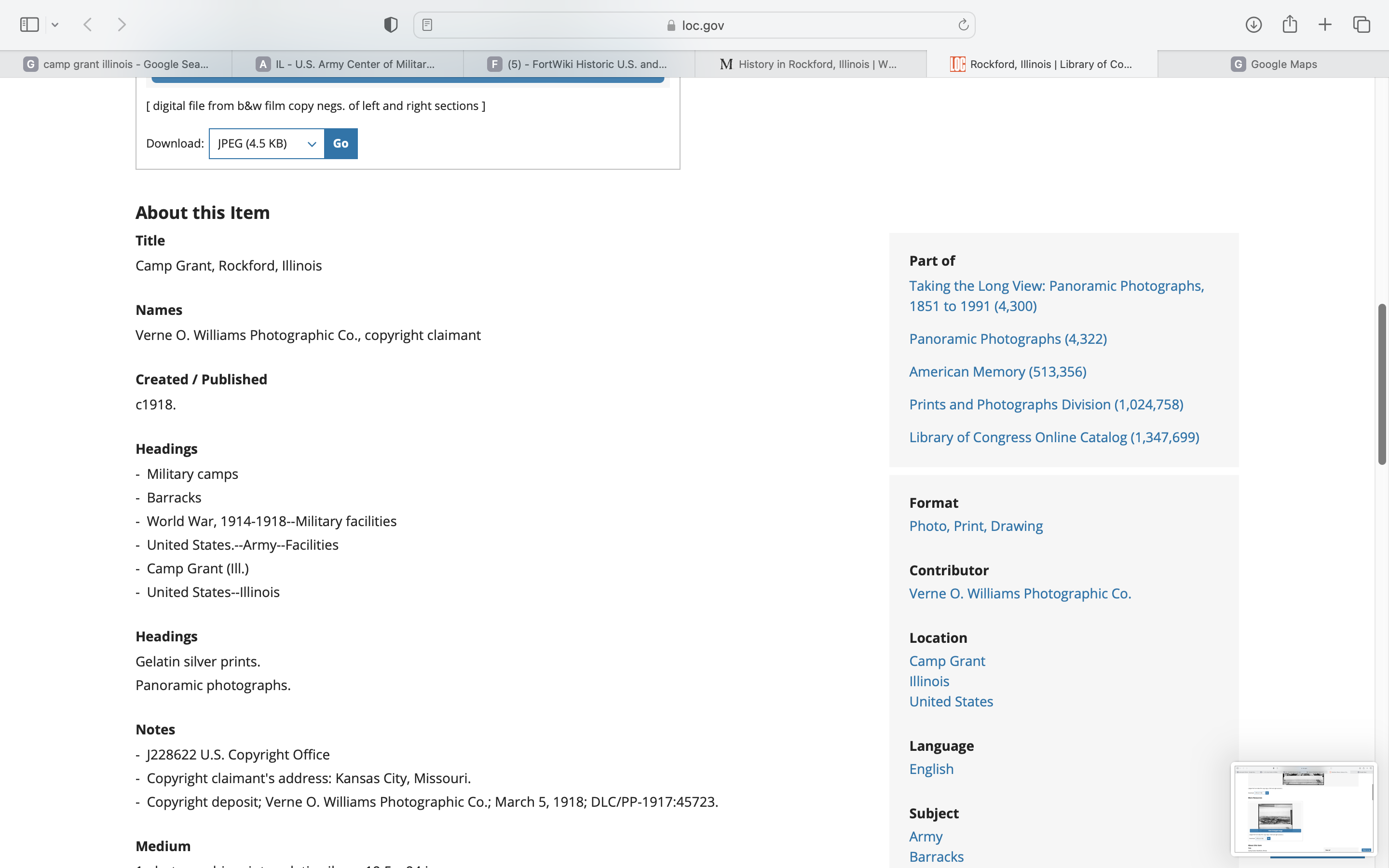
Task: Follow the Verne O. Williams Photographic Co. link
Action: [1020, 593]
